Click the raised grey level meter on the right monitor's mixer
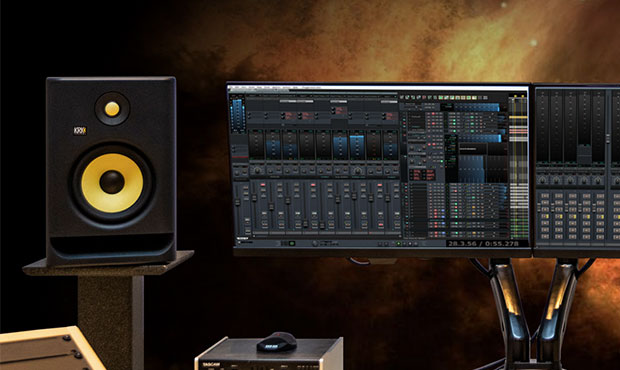The height and width of the screenshot is (370, 620). 584,155
